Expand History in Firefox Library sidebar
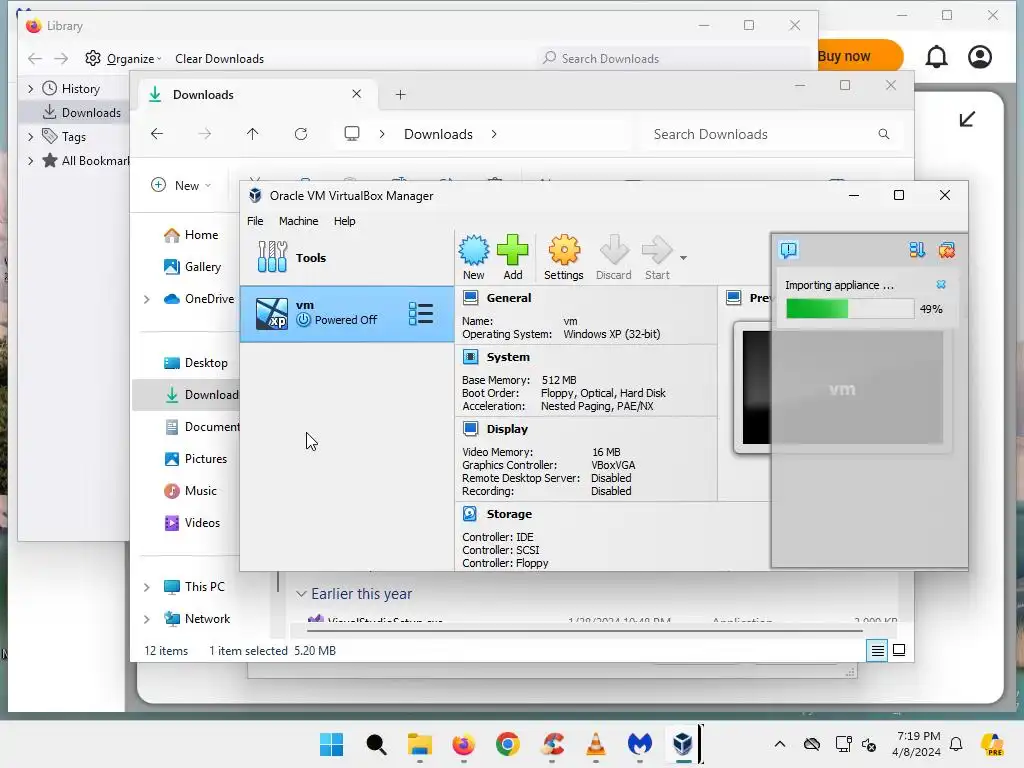 click(30, 89)
